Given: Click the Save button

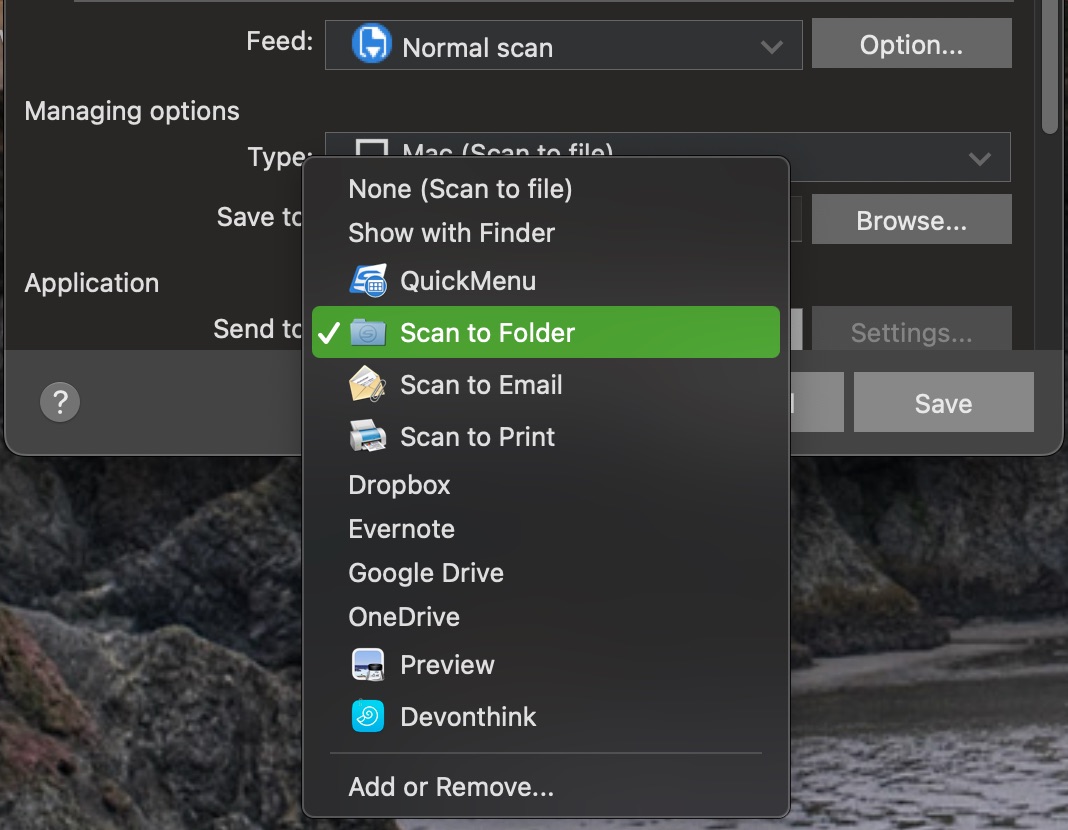Looking at the screenshot, I should coord(943,402).
